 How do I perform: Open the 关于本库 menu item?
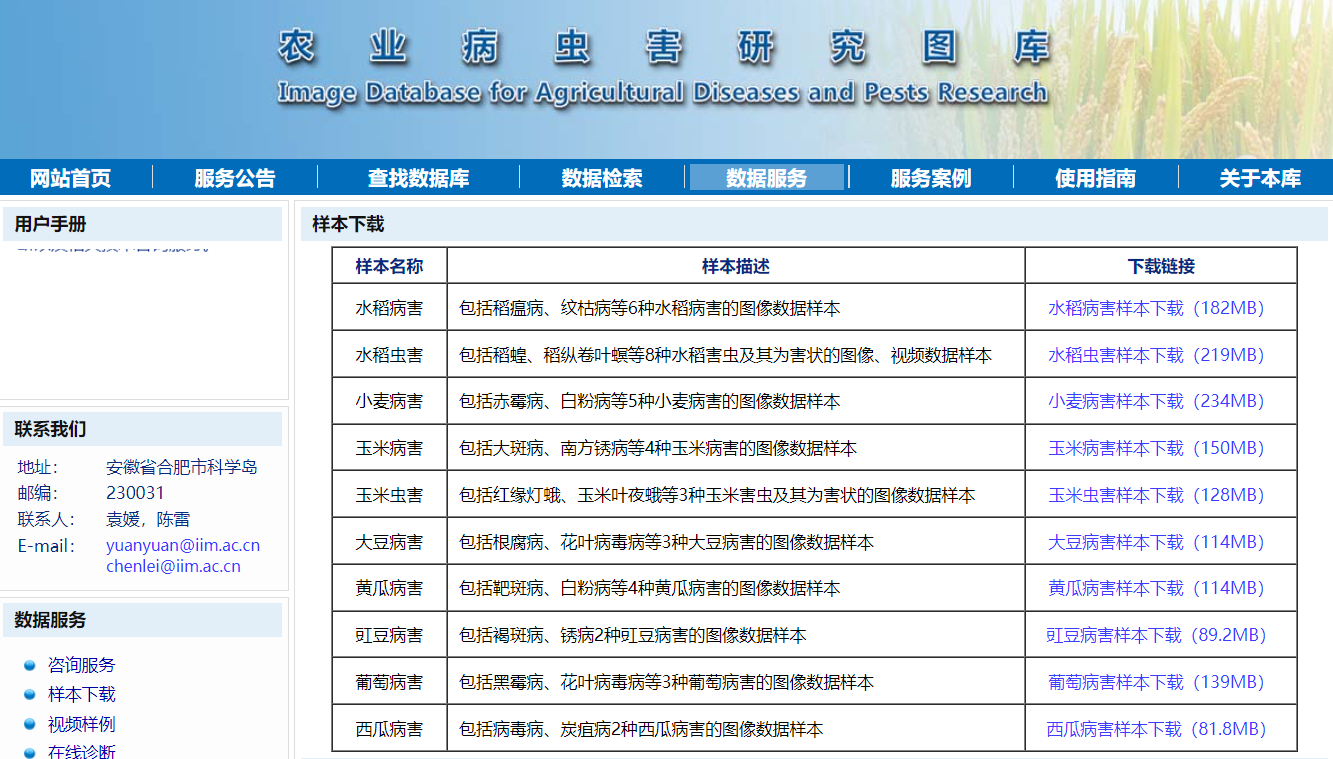1260,179
